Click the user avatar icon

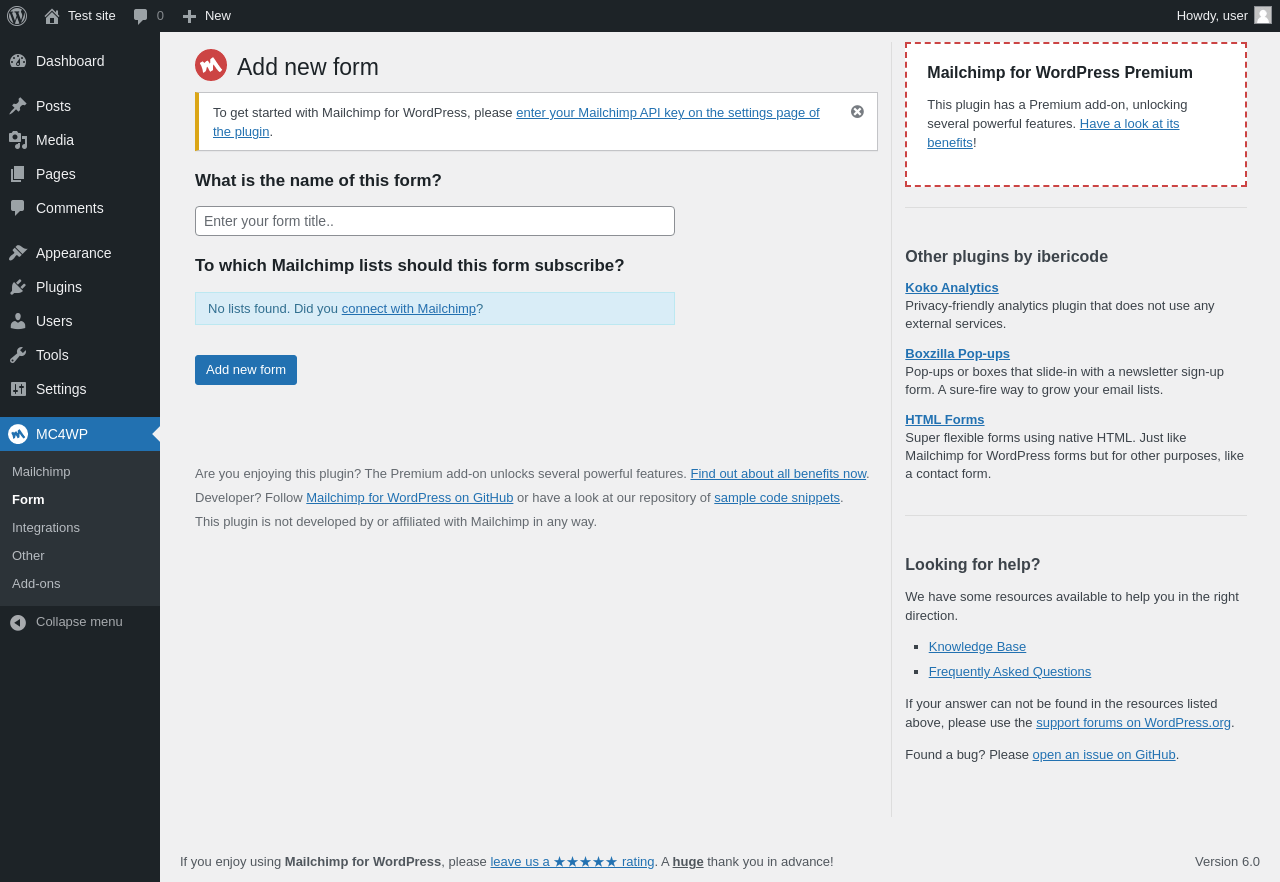(1263, 16)
